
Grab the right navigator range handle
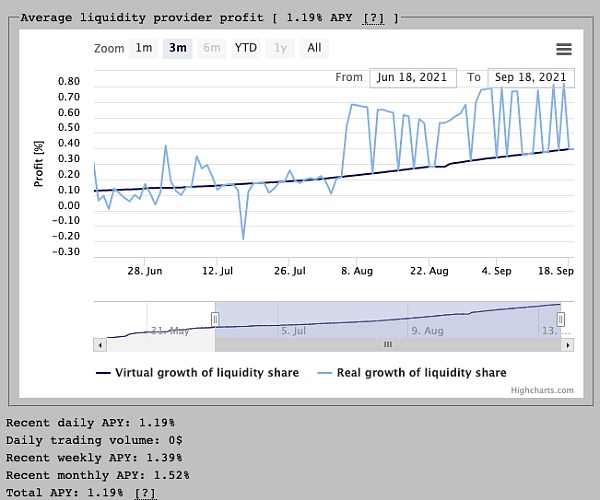(x=561, y=319)
